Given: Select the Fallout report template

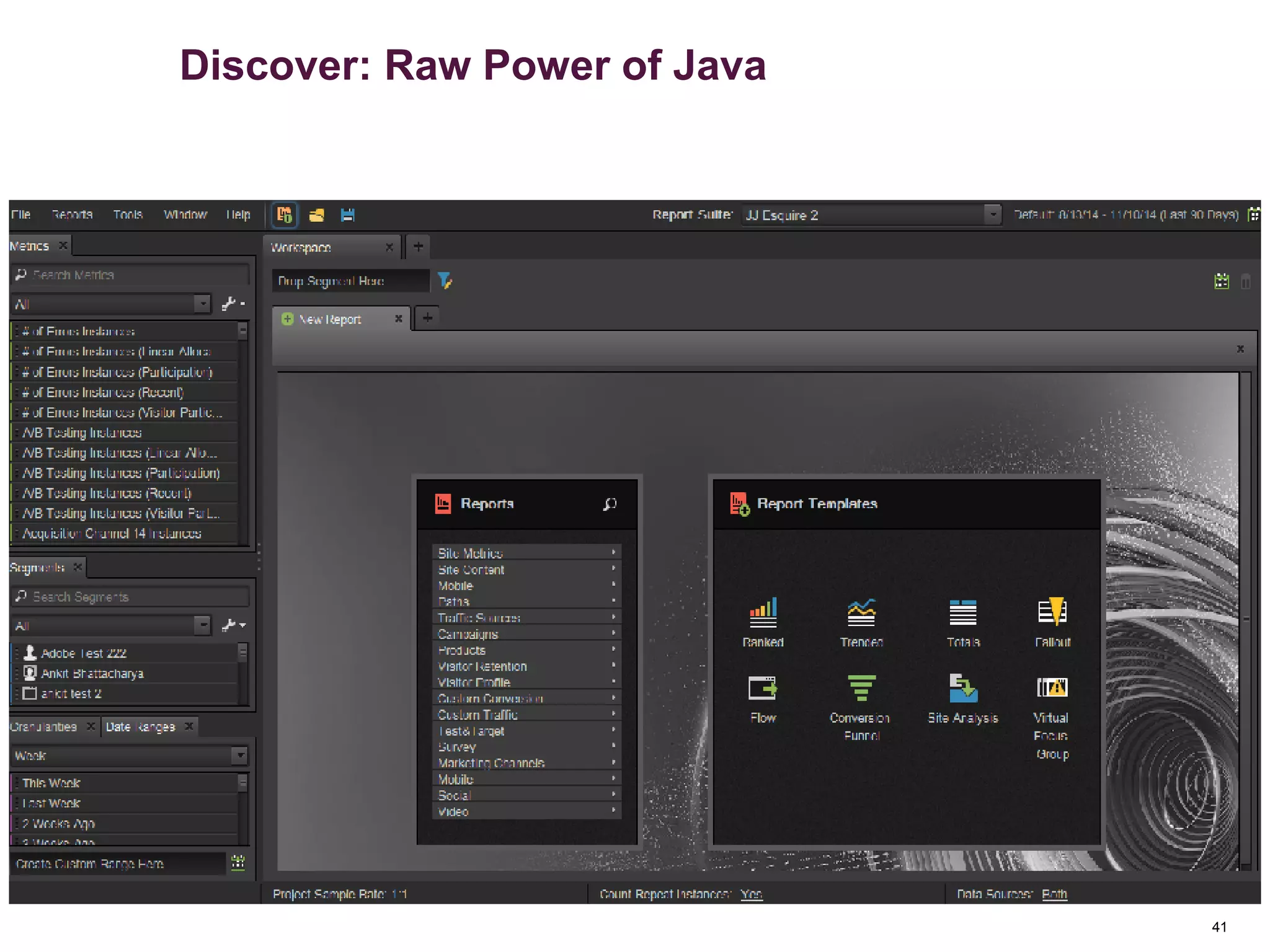Looking at the screenshot, I should (x=1052, y=622).
